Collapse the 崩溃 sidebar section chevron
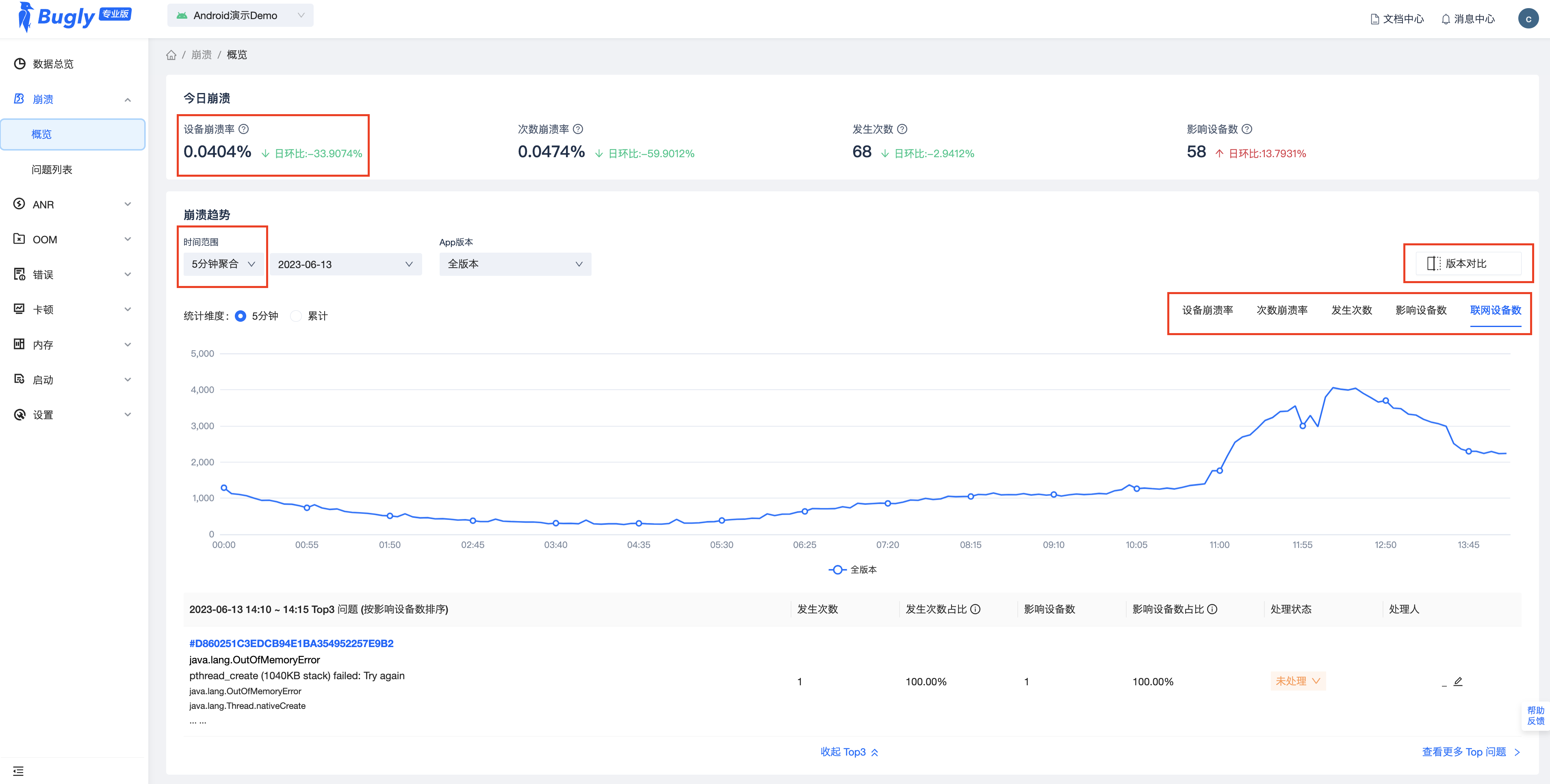The image size is (1550, 784). tap(128, 99)
